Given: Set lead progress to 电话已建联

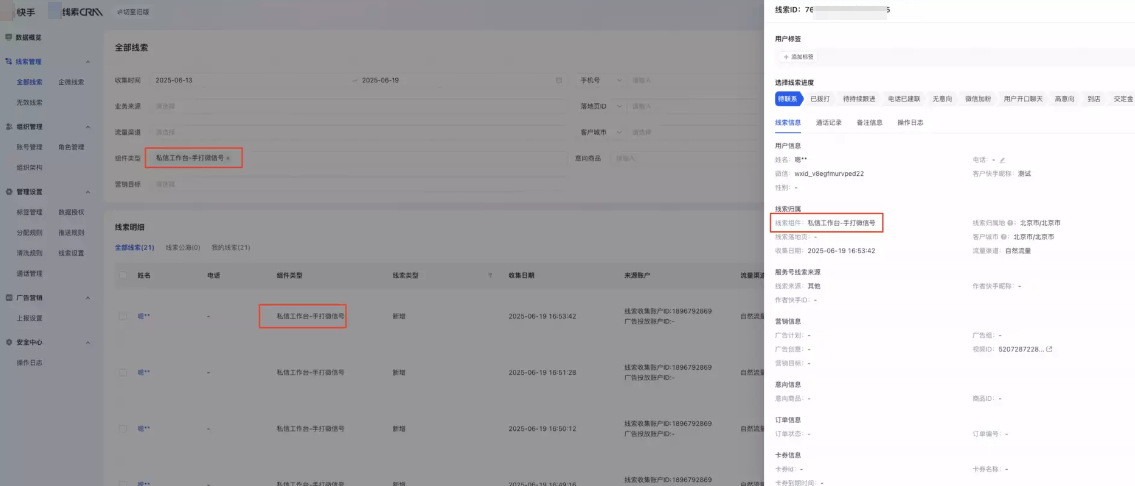Looking at the screenshot, I should coord(903,99).
